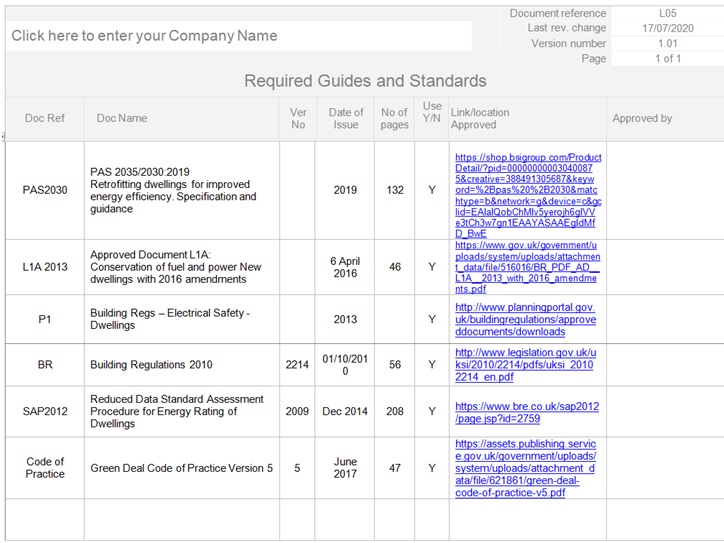Open the planningportal.gov.uk approved documents link

click(x=525, y=319)
